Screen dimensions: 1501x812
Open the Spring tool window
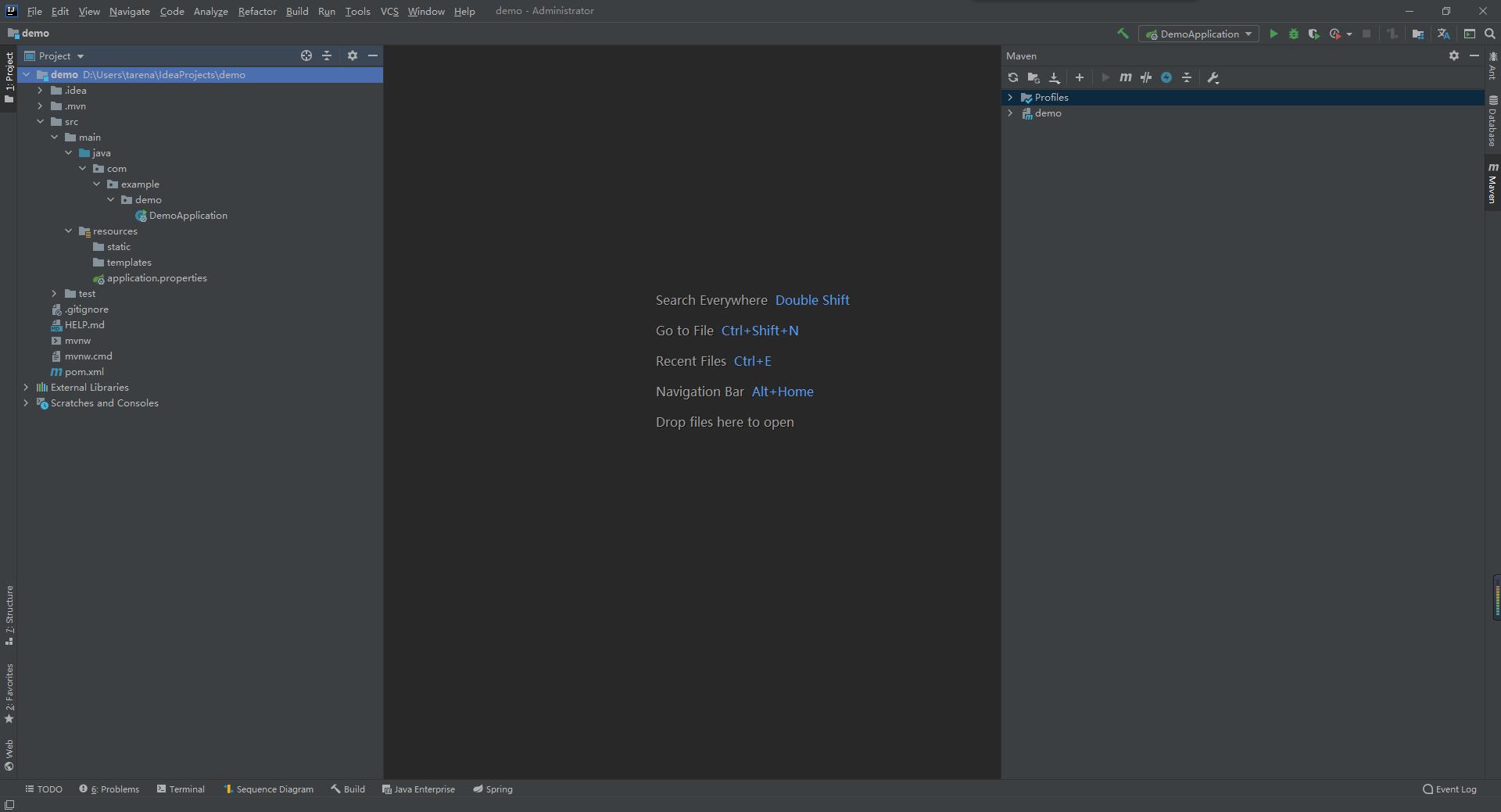(x=493, y=789)
